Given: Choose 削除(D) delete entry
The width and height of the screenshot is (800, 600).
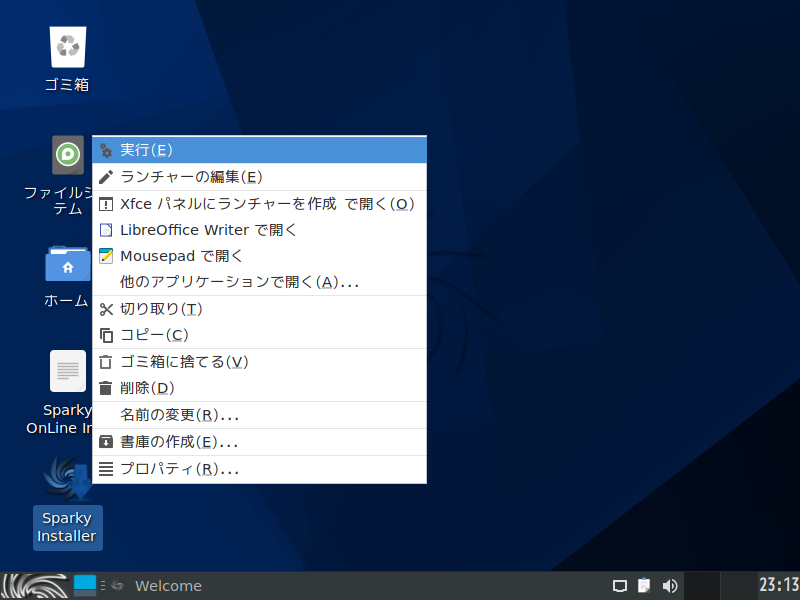Looking at the screenshot, I should click(x=259, y=388).
